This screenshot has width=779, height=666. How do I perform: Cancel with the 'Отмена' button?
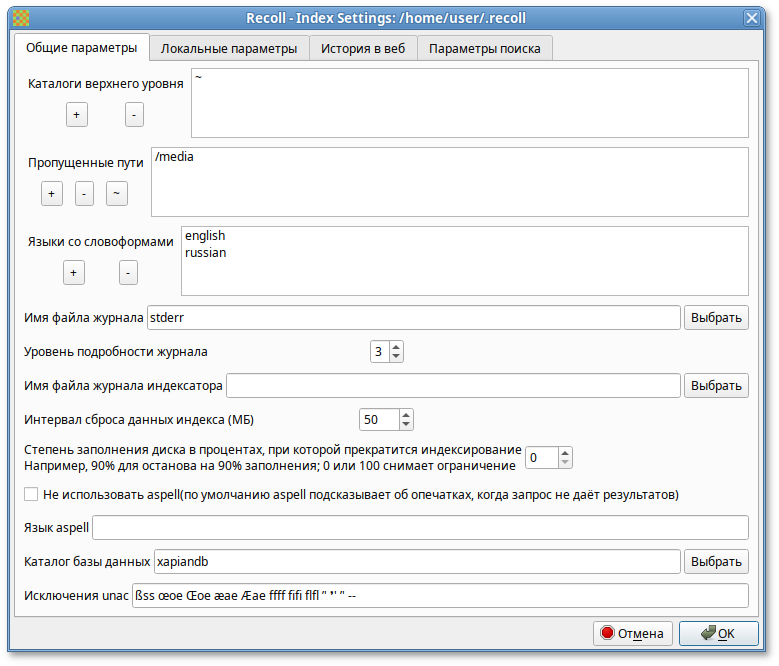tap(632, 633)
